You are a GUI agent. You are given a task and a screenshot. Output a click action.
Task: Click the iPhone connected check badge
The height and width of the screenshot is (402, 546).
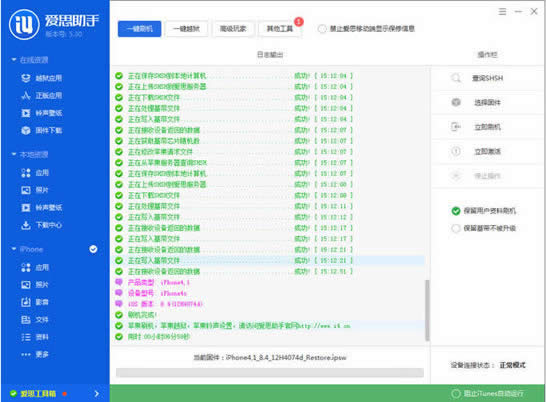click(x=93, y=249)
